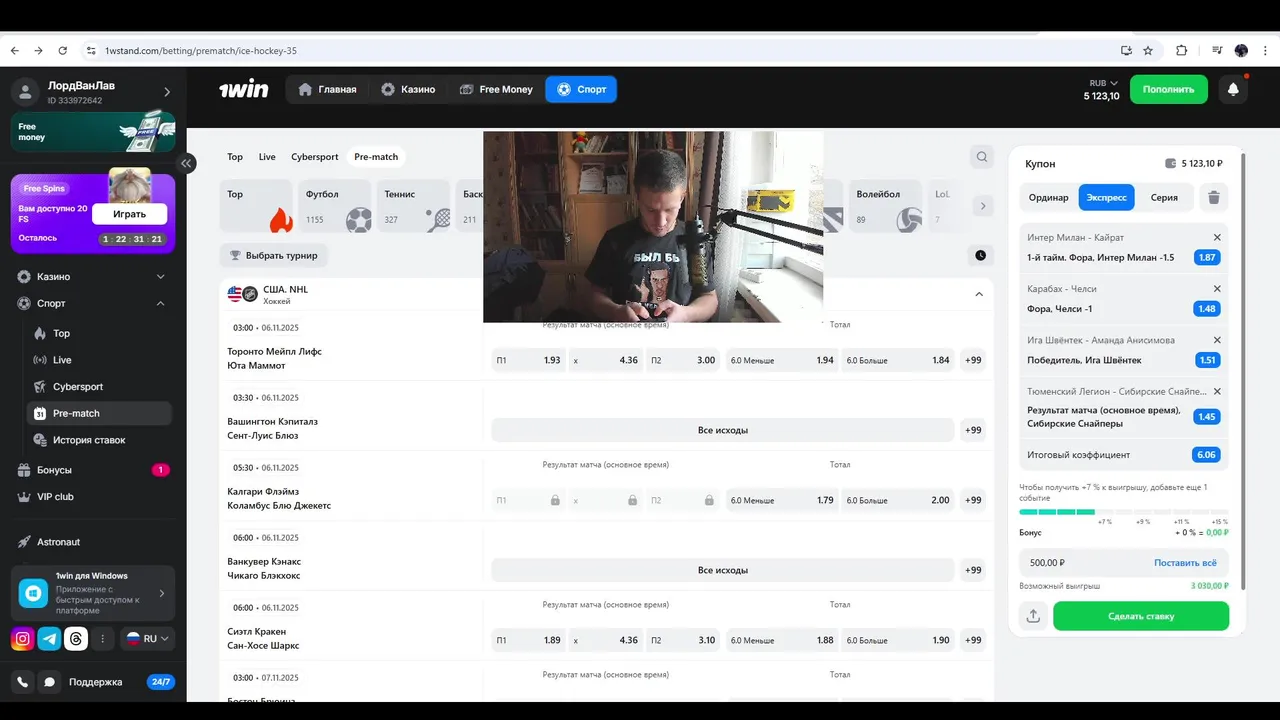
Task: Open more socials three-dot icon
Action: [x=102, y=639]
